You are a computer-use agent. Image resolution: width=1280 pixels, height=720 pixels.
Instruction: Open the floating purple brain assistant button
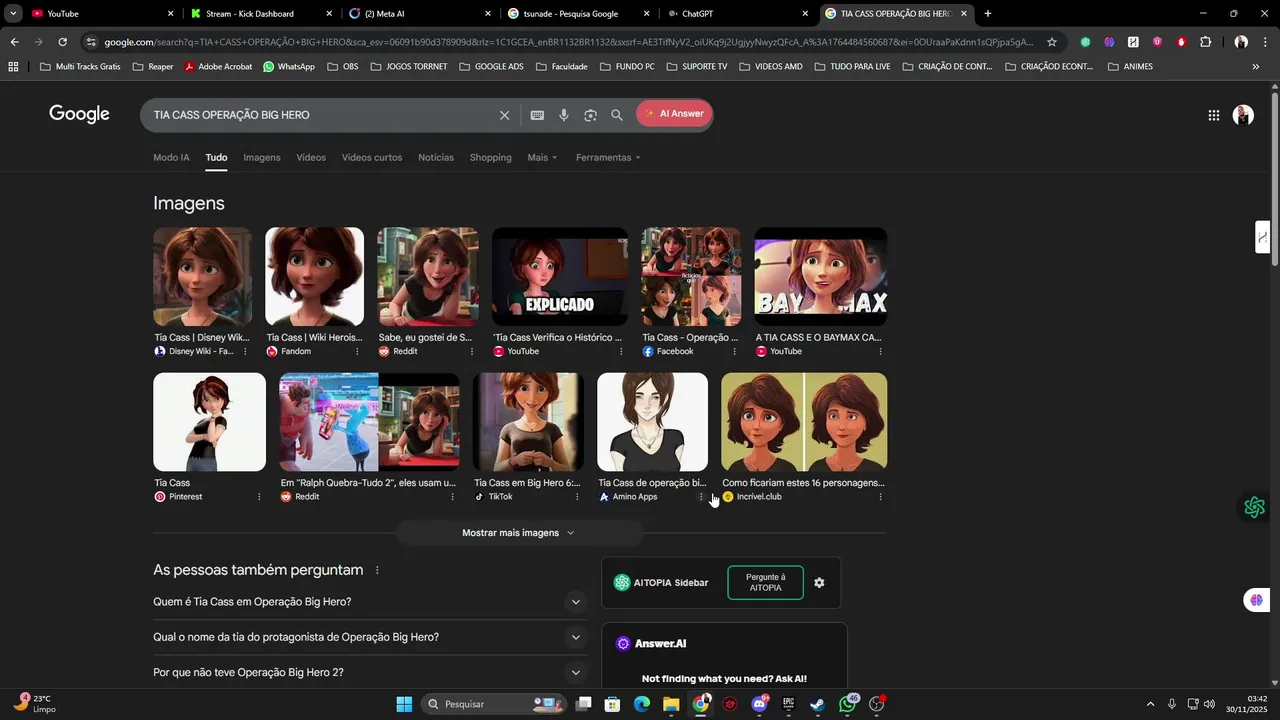(1256, 600)
